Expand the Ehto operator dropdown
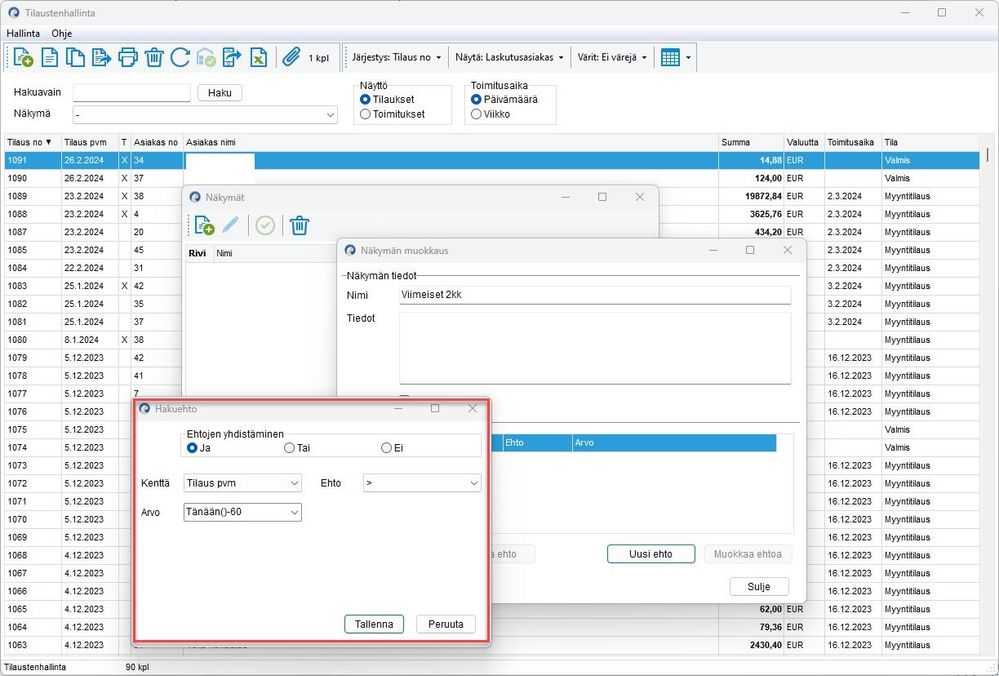999x676 pixels. point(422,483)
